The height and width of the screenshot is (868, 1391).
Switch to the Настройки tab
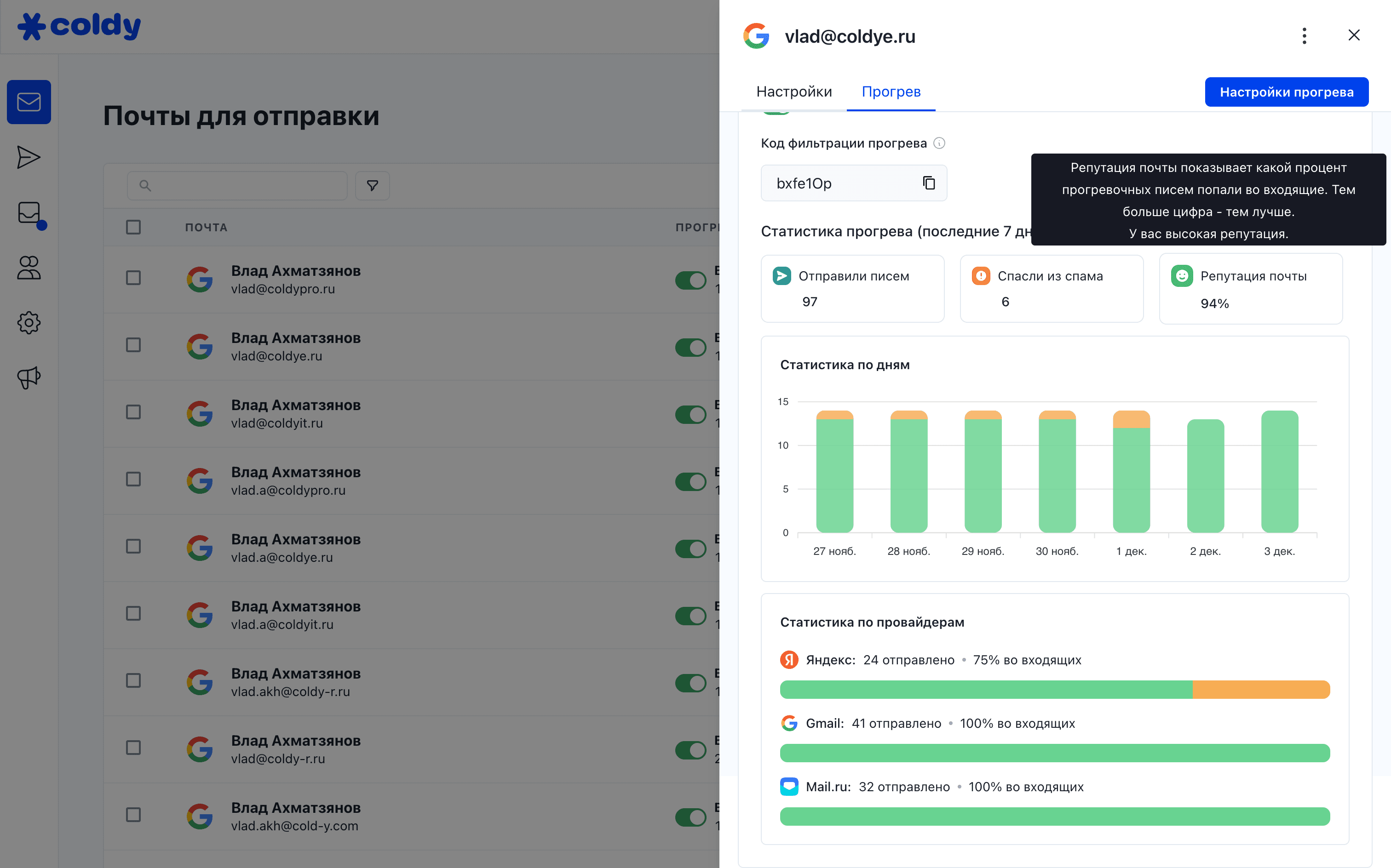pos(794,92)
